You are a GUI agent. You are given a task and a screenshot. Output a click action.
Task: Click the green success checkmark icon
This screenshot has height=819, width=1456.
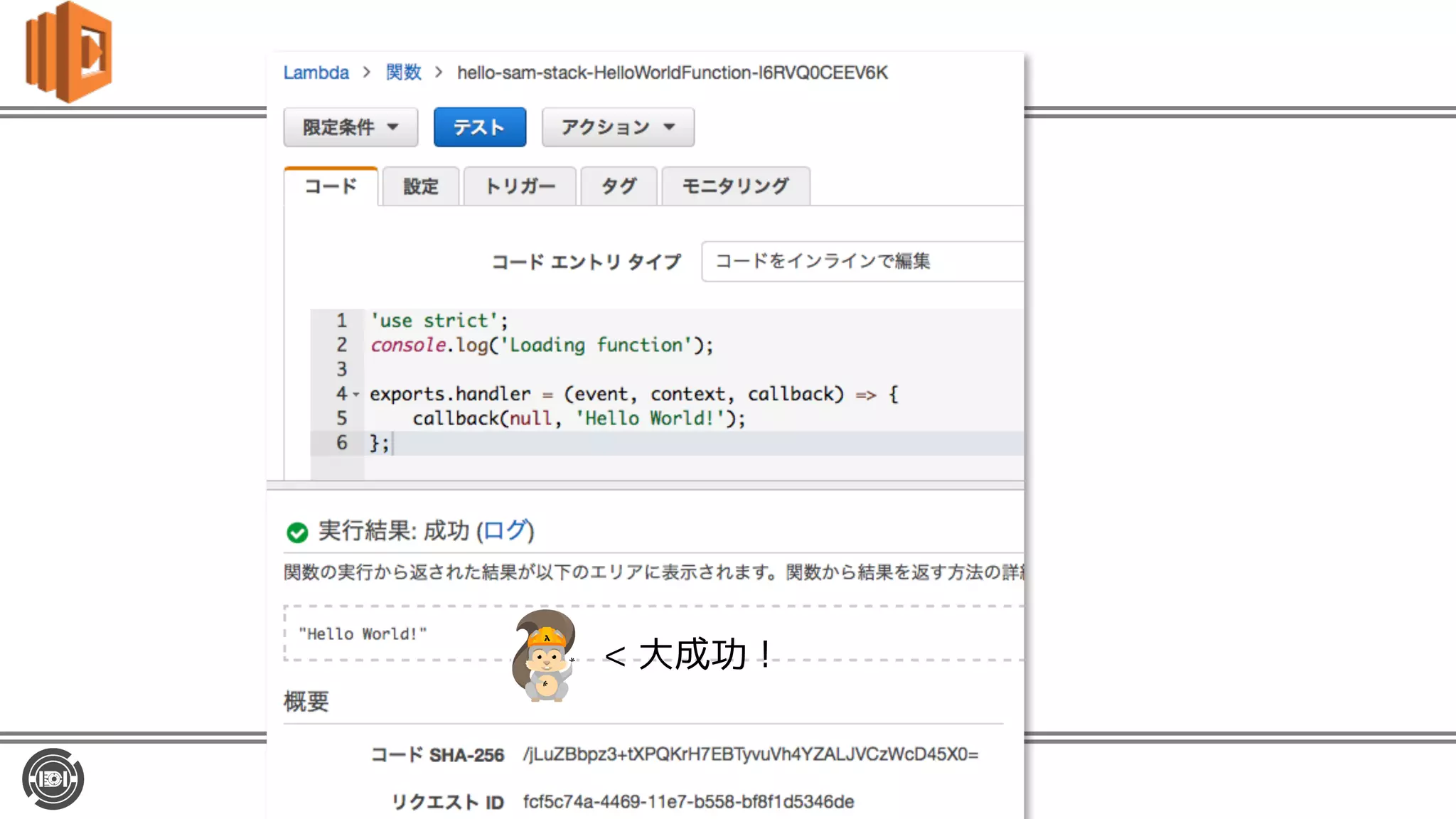297,532
